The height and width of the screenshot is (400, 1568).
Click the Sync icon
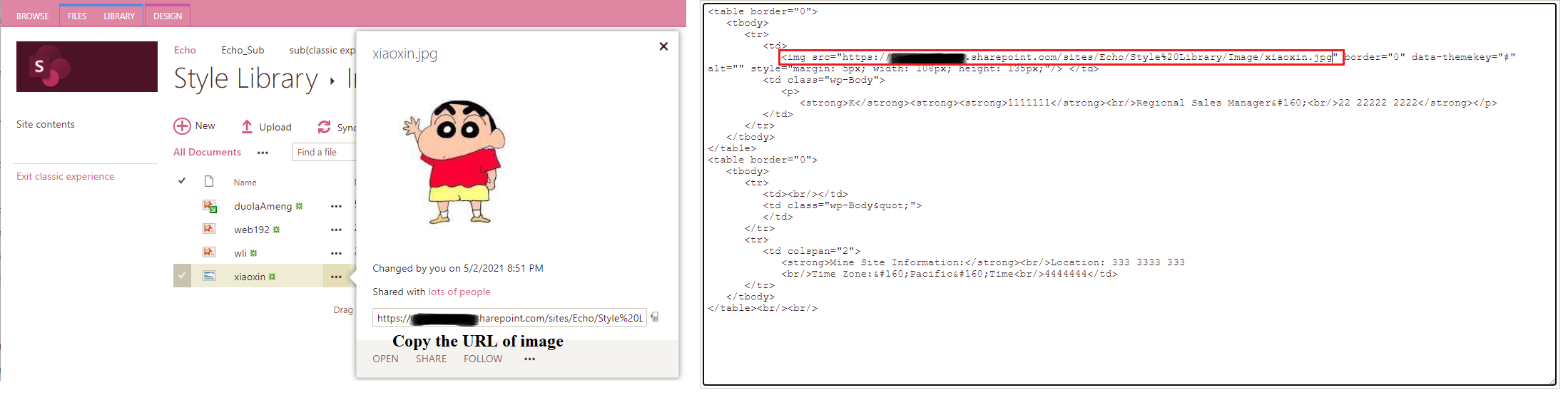(x=324, y=126)
